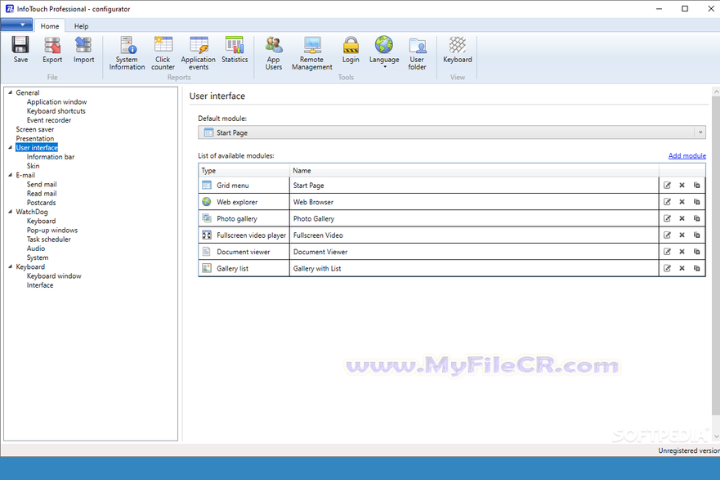Delete the Photo Gallery module
The image size is (720, 480).
point(682,218)
